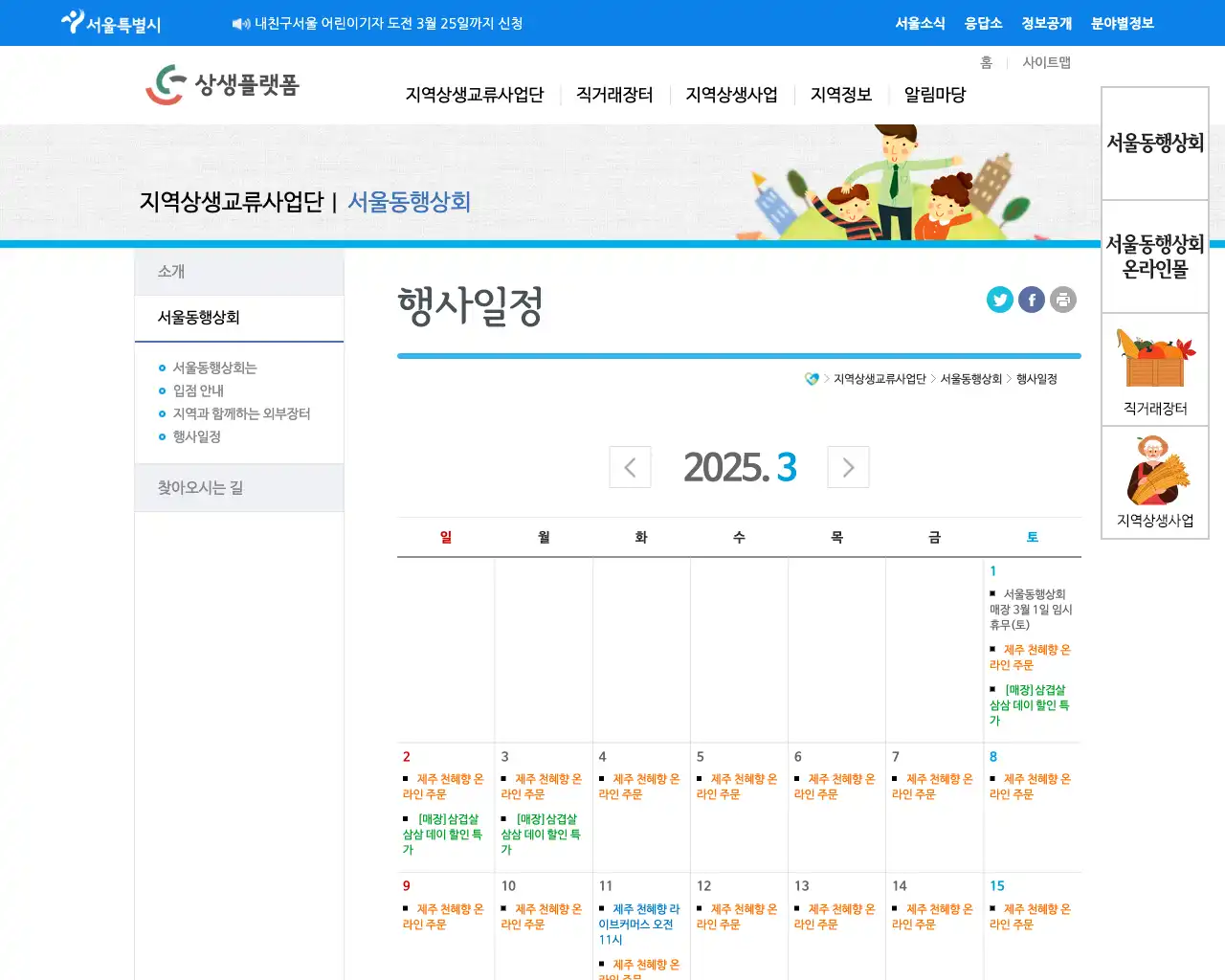Click the 서울동행상회 banner title
1225x980 pixels.
click(x=409, y=202)
